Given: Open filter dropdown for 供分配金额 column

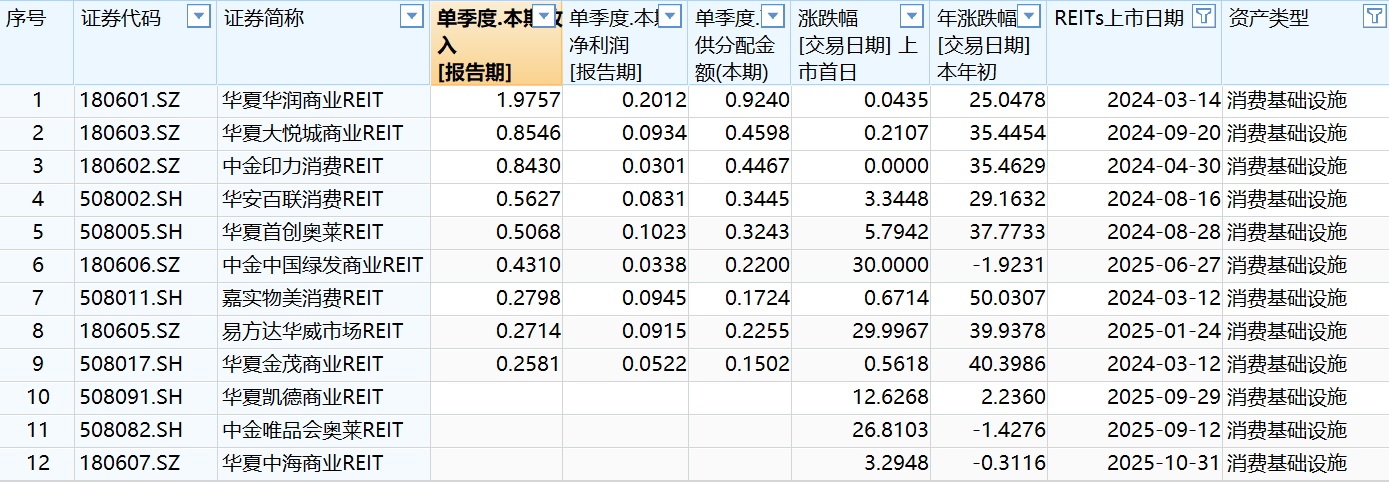Looking at the screenshot, I should (x=773, y=17).
